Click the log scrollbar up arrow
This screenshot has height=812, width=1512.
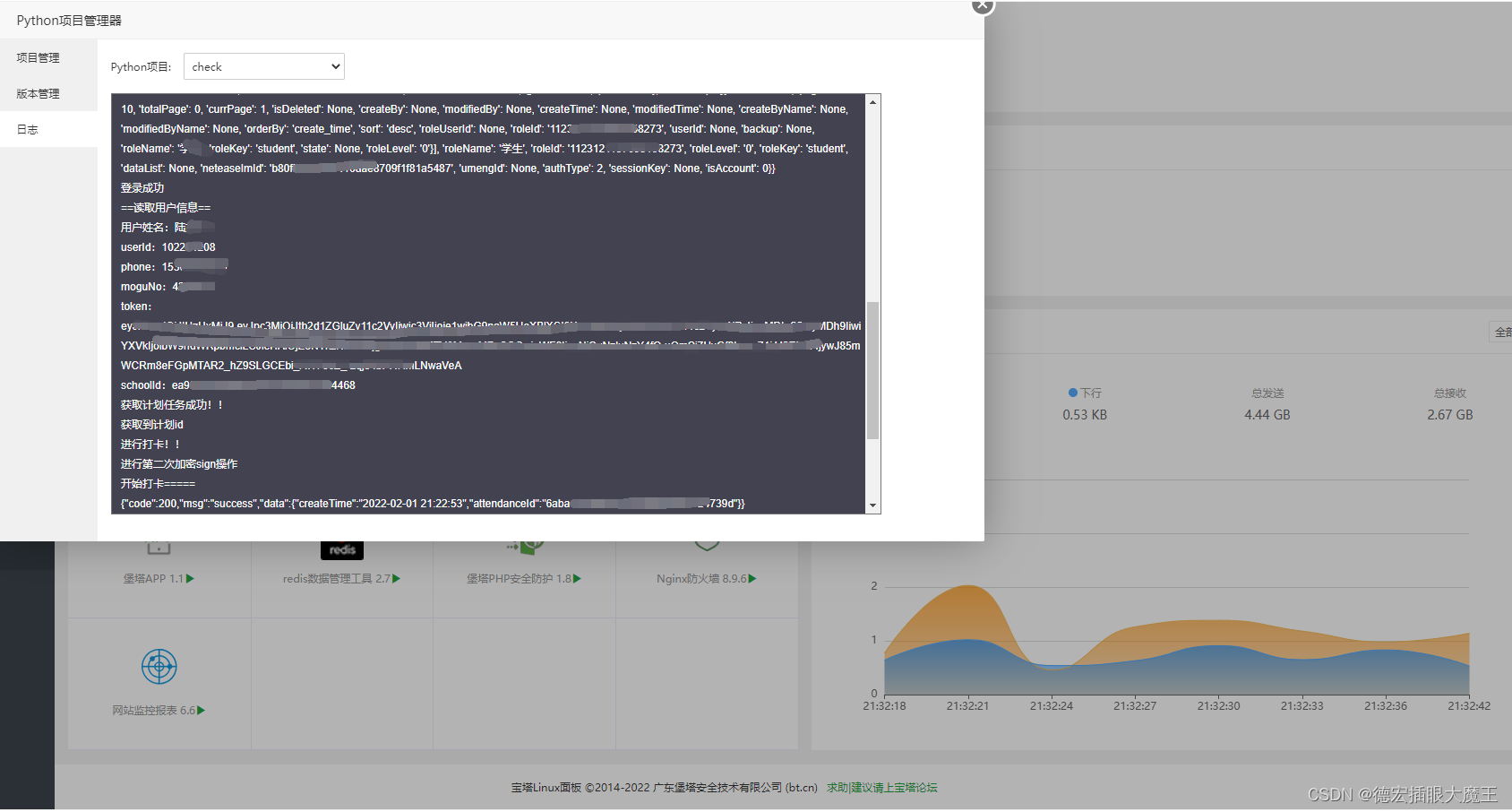(x=872, y=102)
